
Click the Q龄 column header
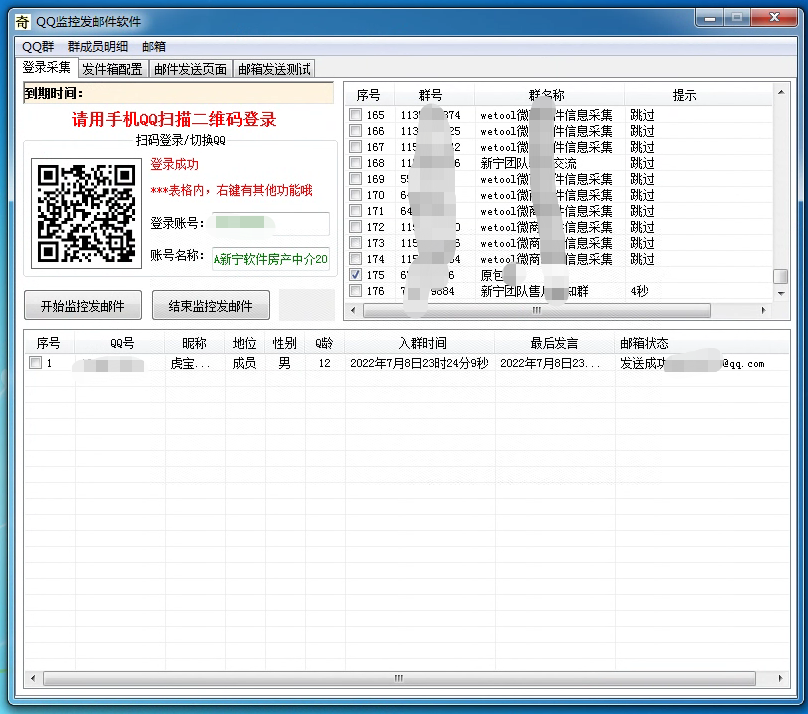325,343
